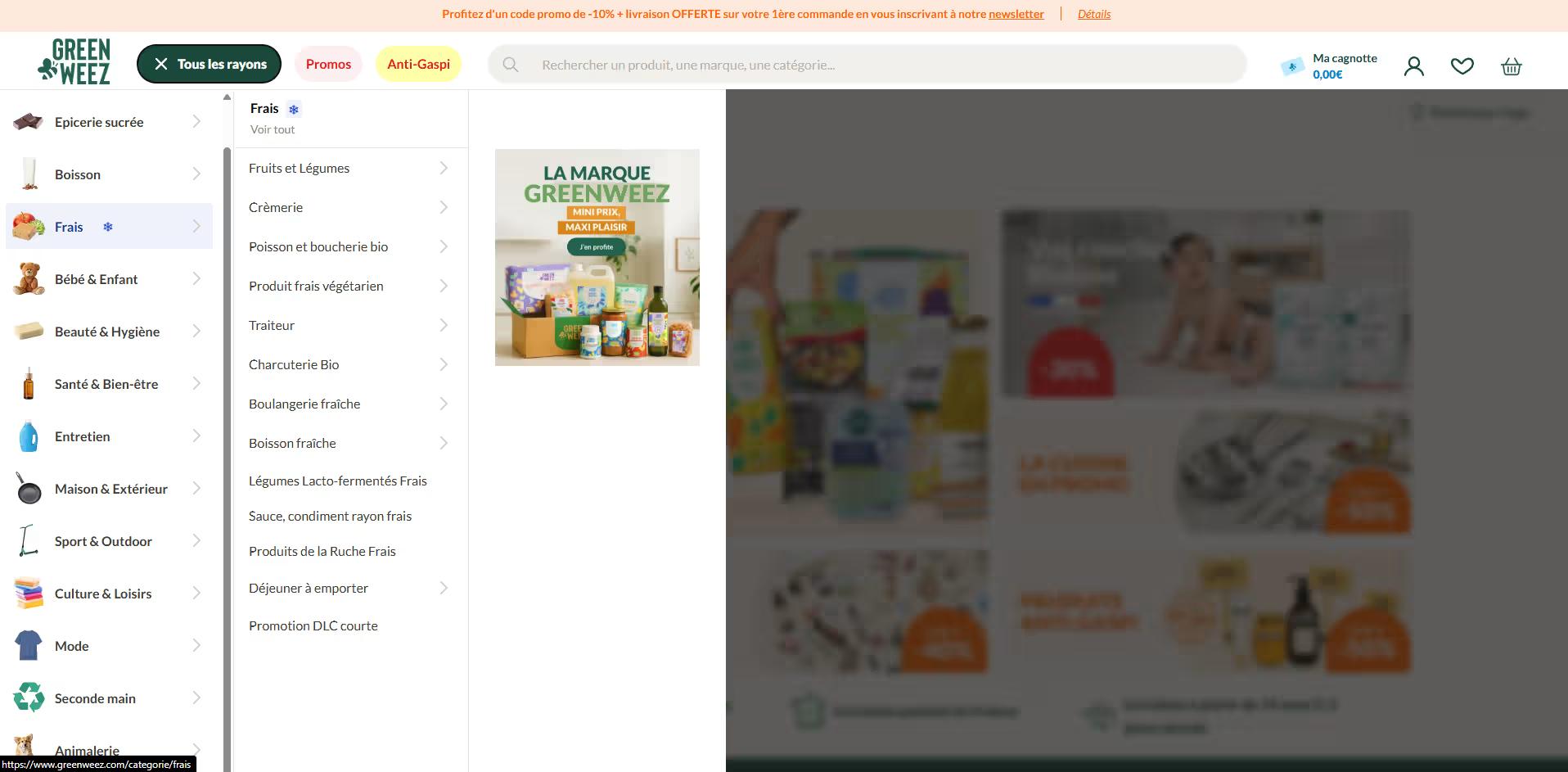The image size is (1568, 772).
Task: Click the Entretien detergent bottle icon
Action: point(29,436)
